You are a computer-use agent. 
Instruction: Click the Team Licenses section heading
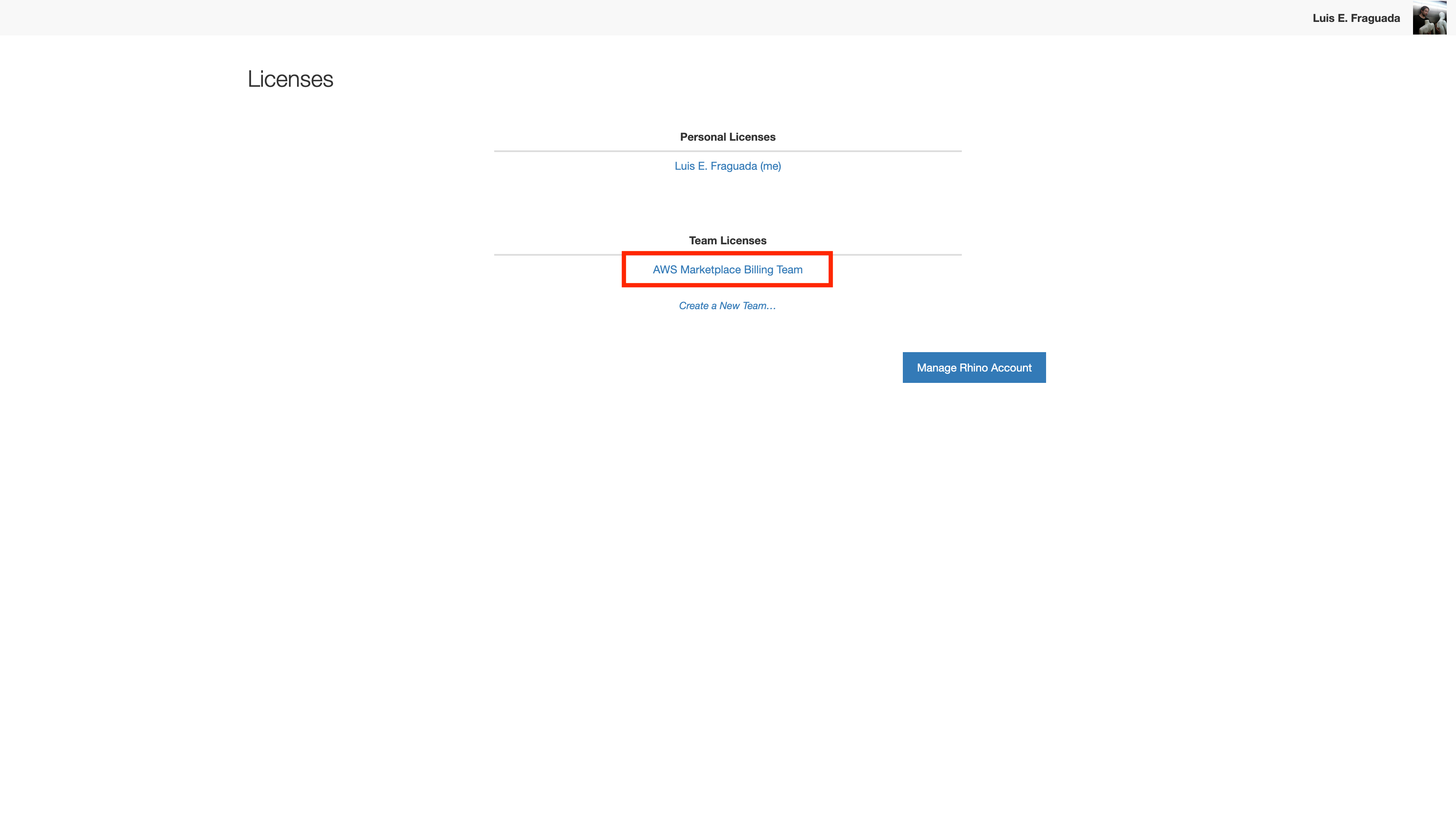[x=728, y=241]
